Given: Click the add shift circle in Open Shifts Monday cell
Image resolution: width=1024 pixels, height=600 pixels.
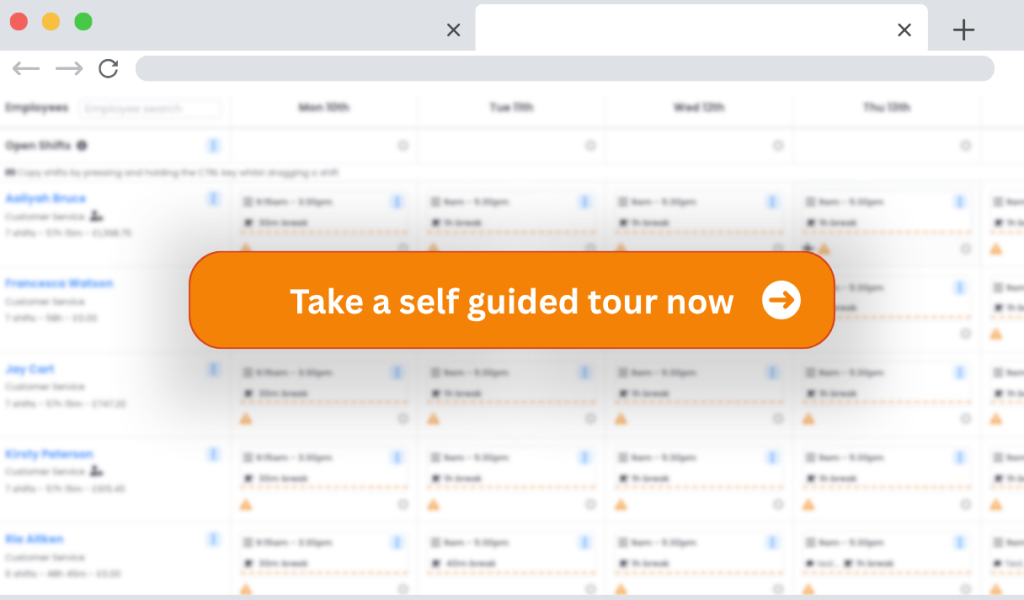Looking at the screenshot, I should pyautogui.click(x=403, y=146).
